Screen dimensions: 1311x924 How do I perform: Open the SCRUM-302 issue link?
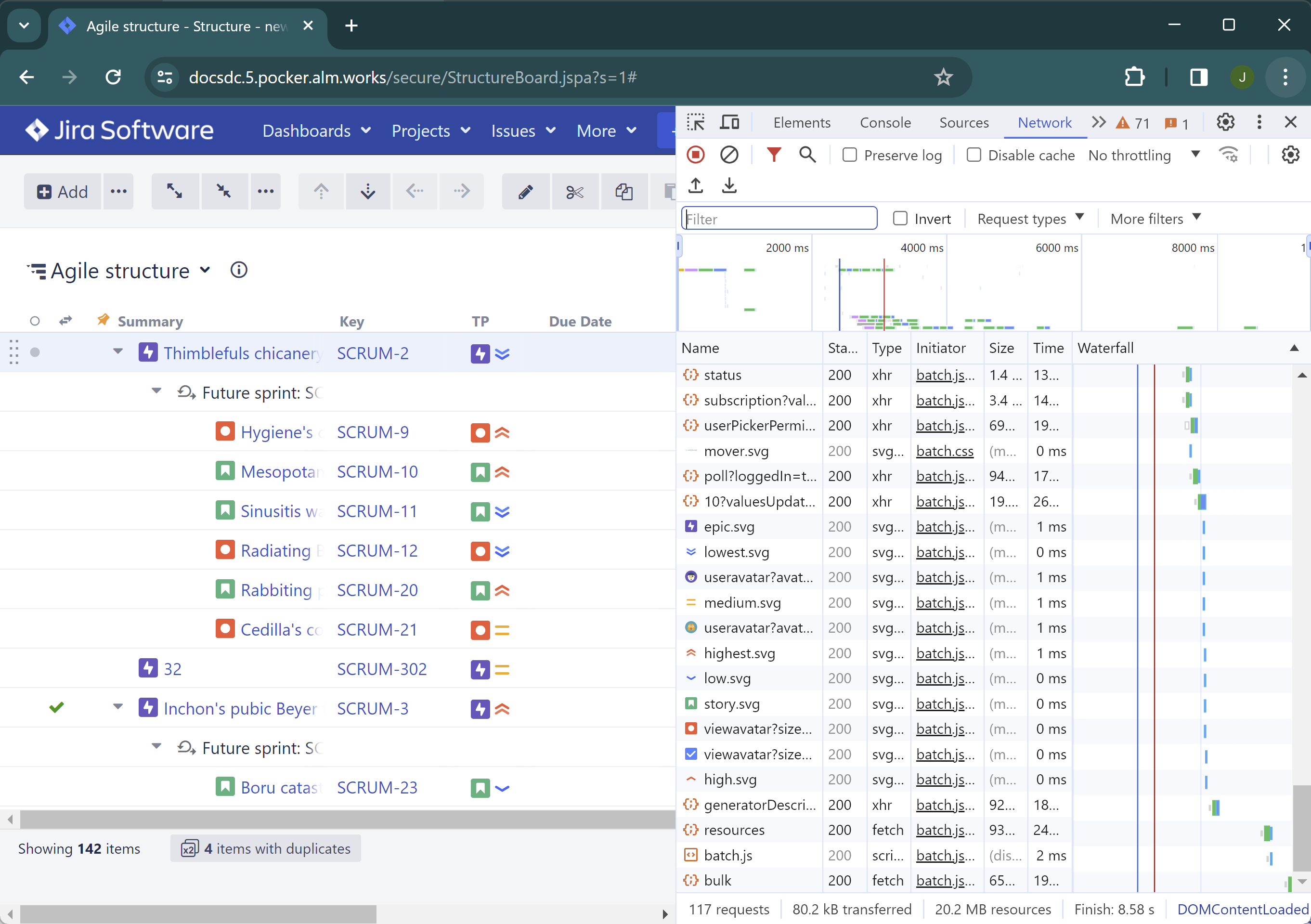381,669
